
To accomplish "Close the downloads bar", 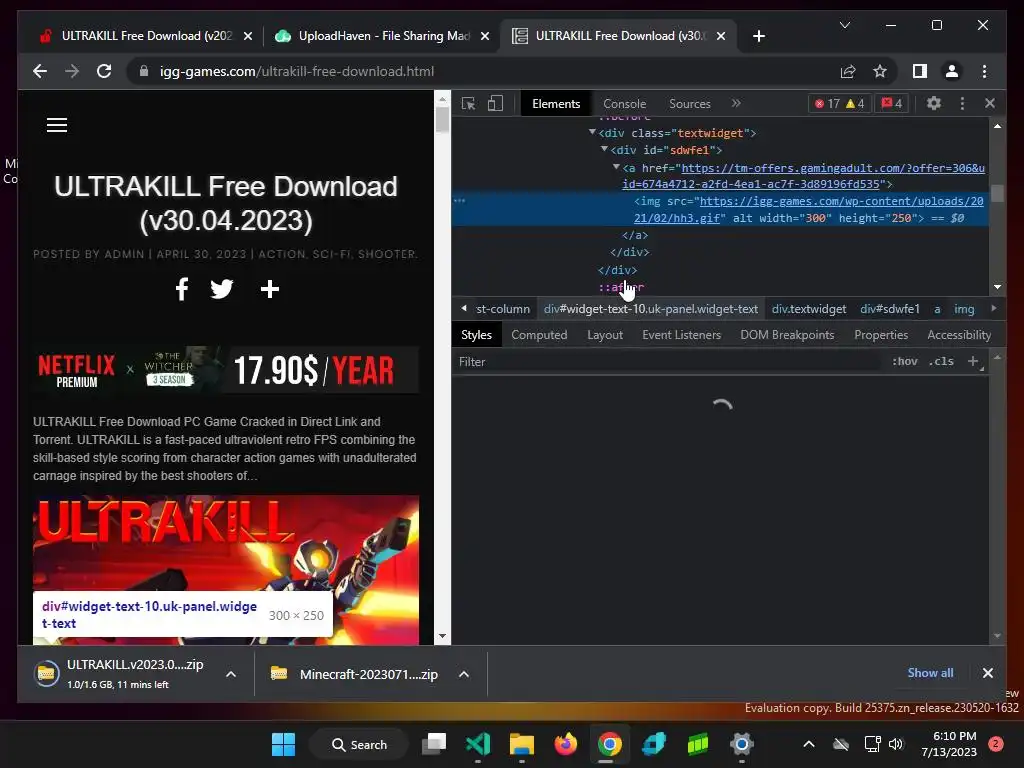I will [x=987, y=673].
